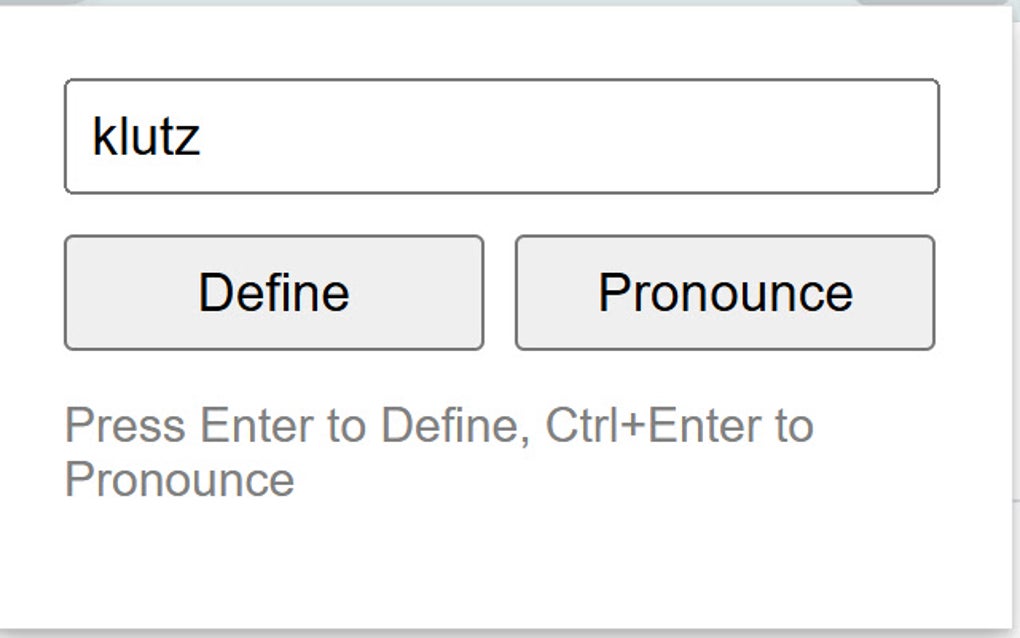Look up the definition of klutz
This screenshot has width=1020, height=638.
tap(273, 293)
